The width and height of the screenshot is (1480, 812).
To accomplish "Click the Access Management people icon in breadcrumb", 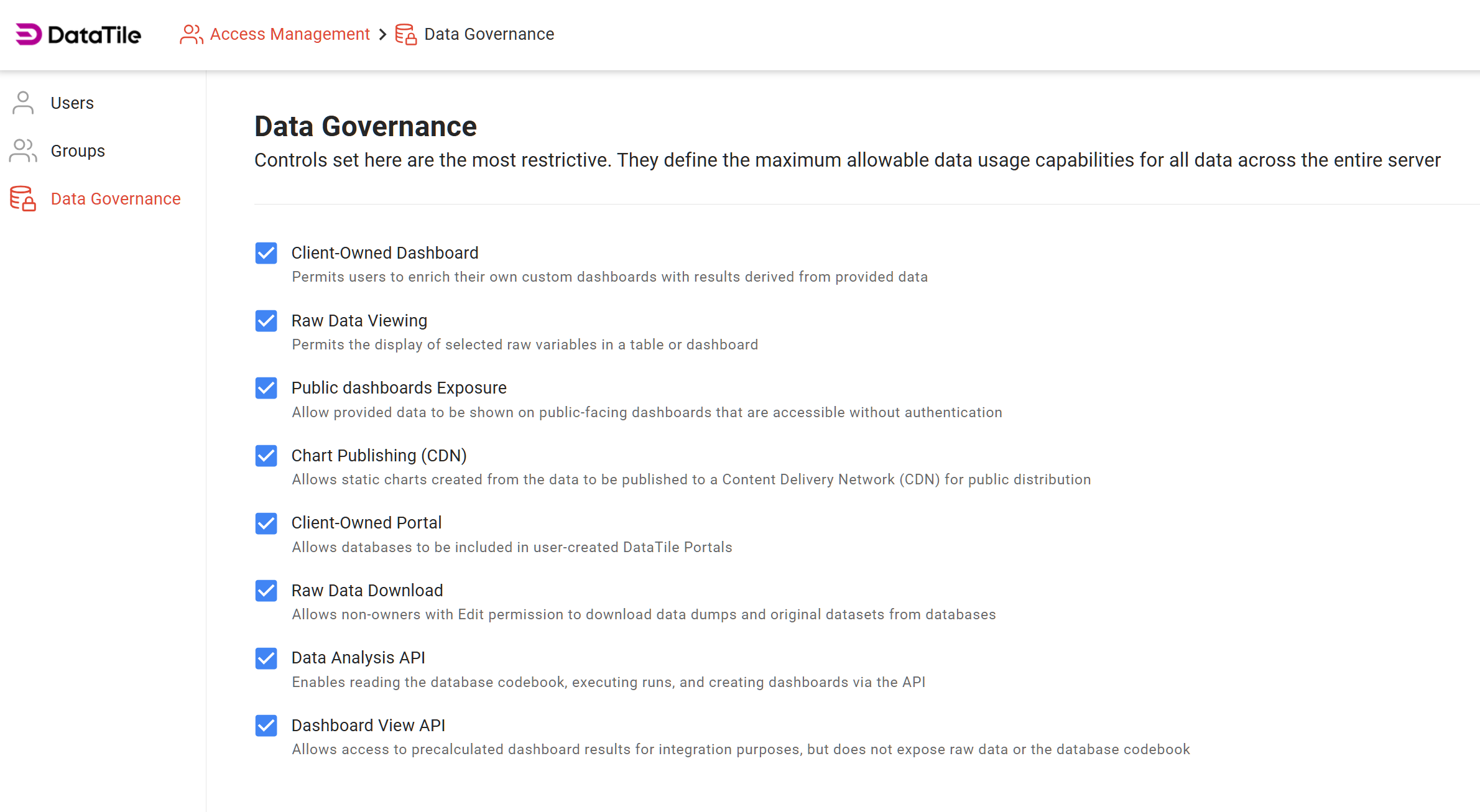I will (190, 35).
